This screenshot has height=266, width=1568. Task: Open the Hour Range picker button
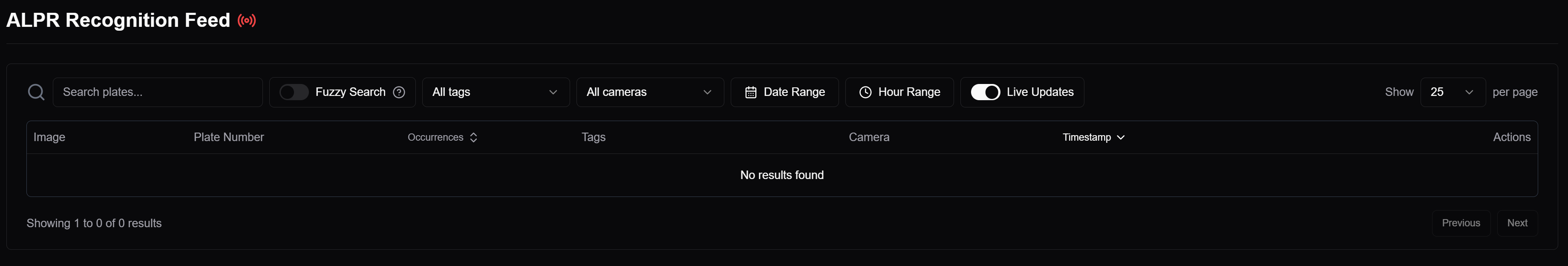[x=899, y=93]
